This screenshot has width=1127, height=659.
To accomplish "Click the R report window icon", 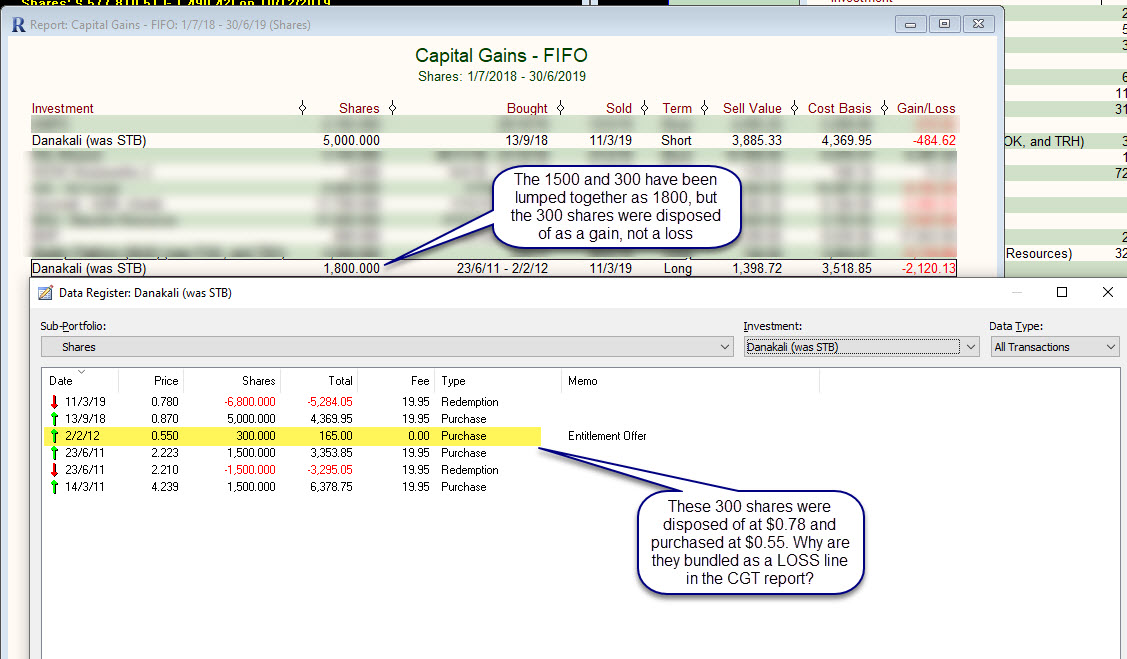I will [x=19, y=24].
